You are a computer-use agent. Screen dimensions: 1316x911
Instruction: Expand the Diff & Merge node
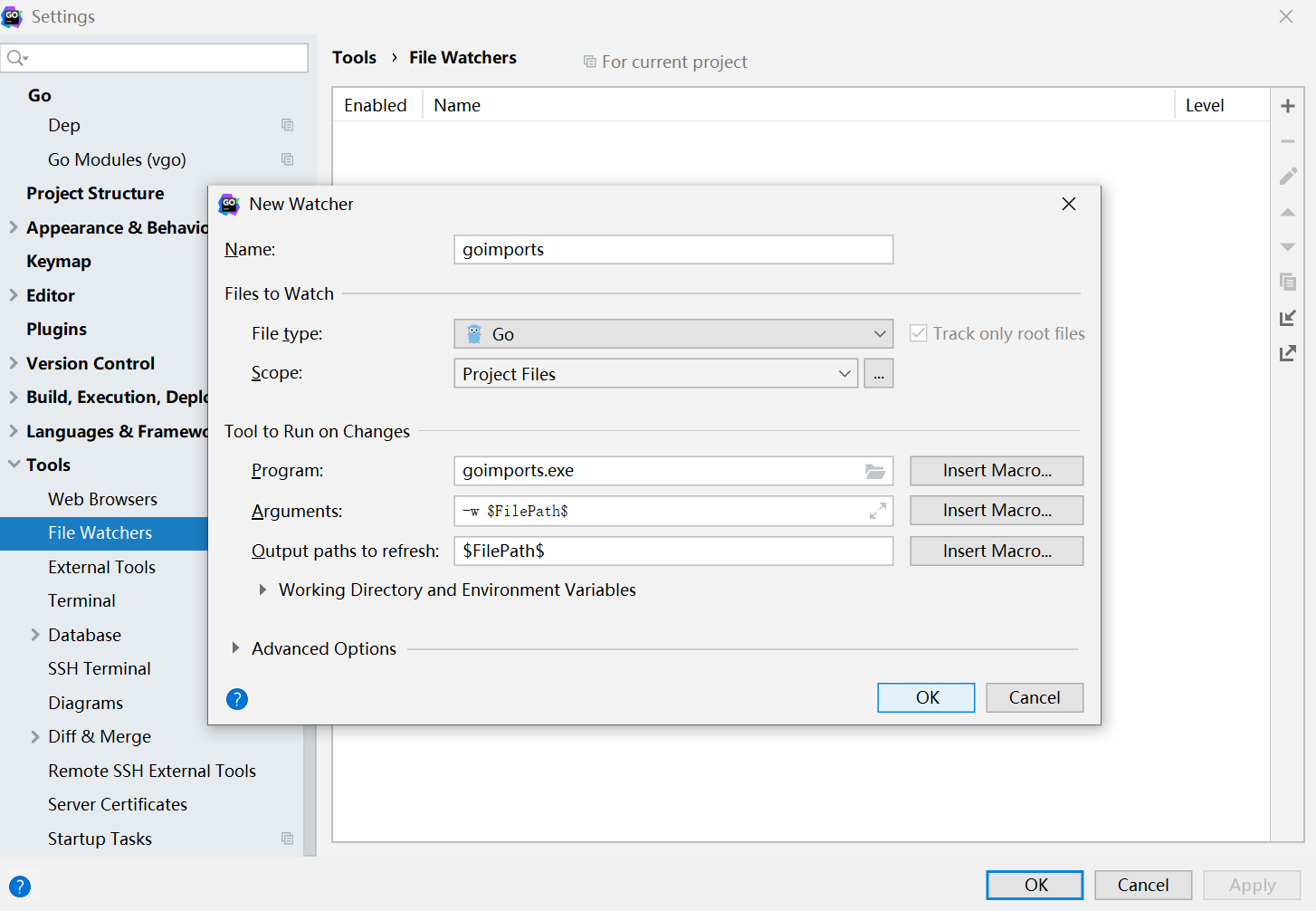(35, 736)
